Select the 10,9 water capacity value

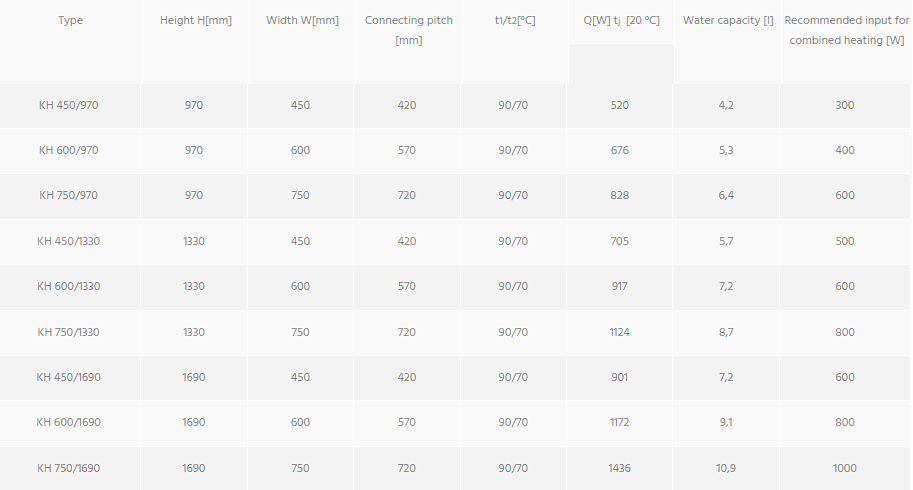coord(726,468)
